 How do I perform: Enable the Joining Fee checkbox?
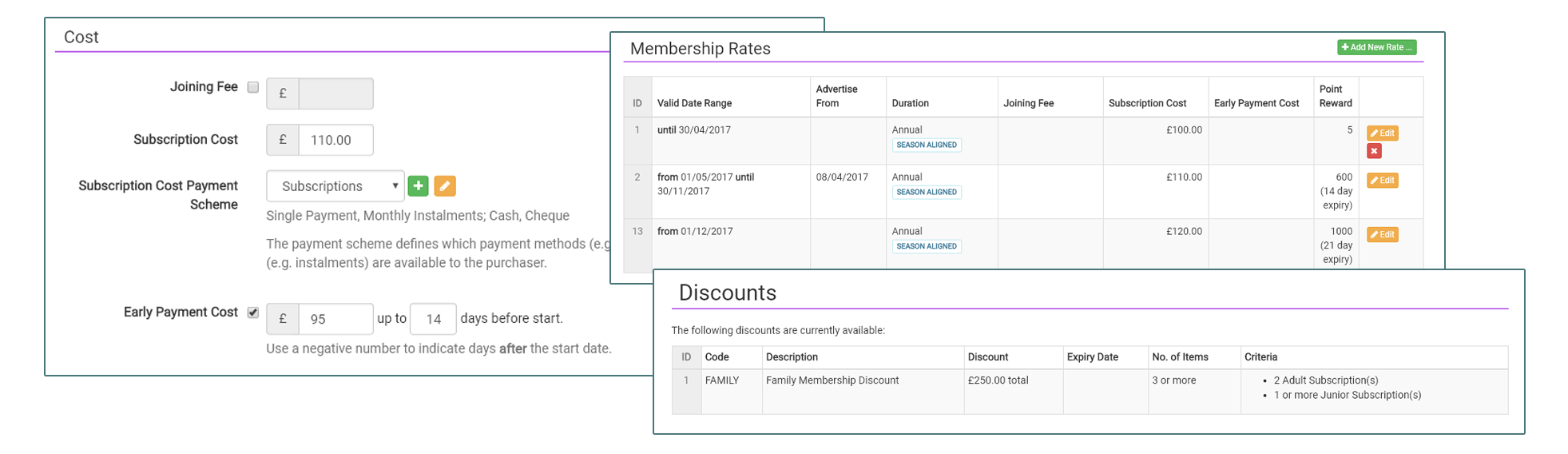pos(253,87)
